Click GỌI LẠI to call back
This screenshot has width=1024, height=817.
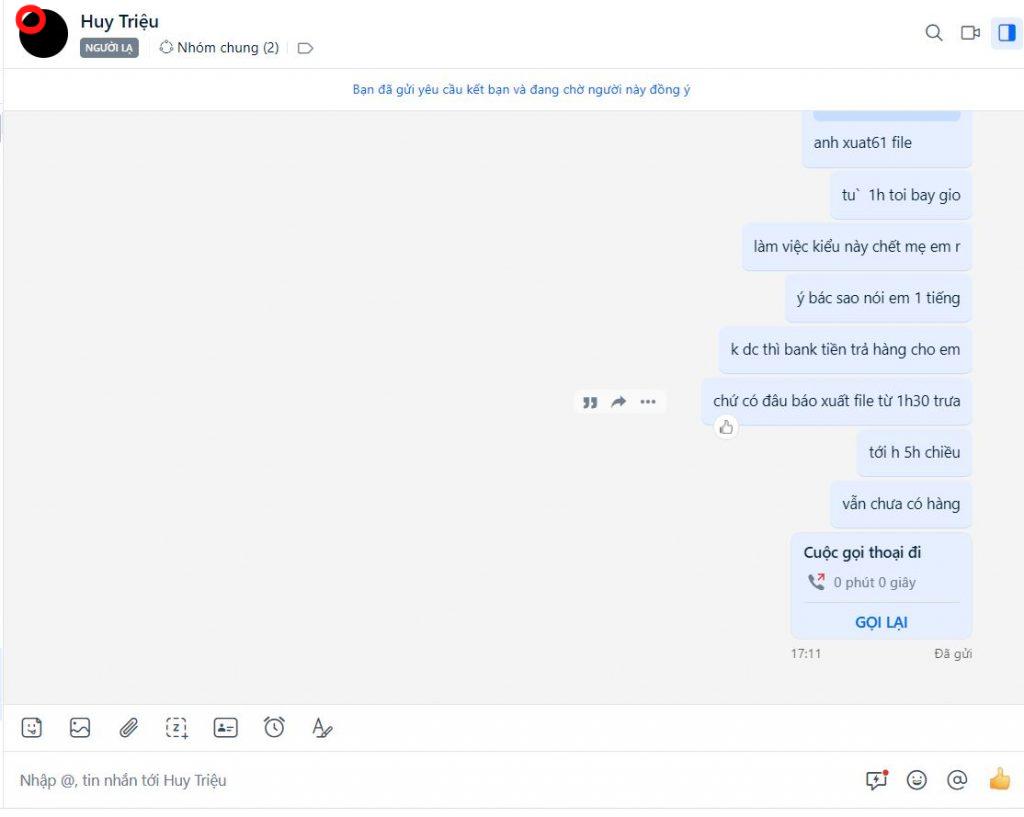[881, 622]
